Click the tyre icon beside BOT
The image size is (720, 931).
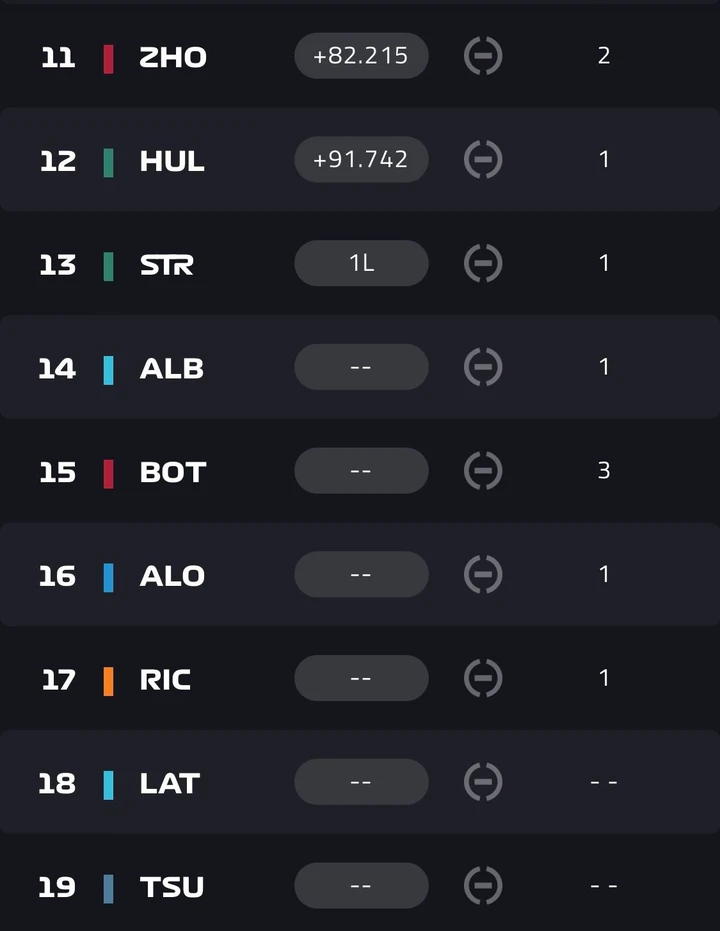(x=483, y=470)
